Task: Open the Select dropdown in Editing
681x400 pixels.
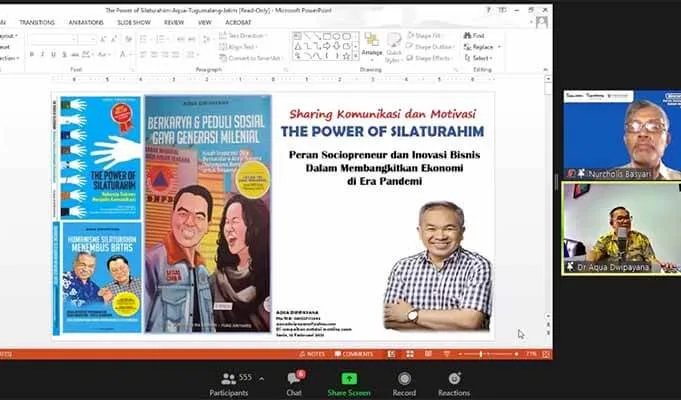Action: point(478,58)
